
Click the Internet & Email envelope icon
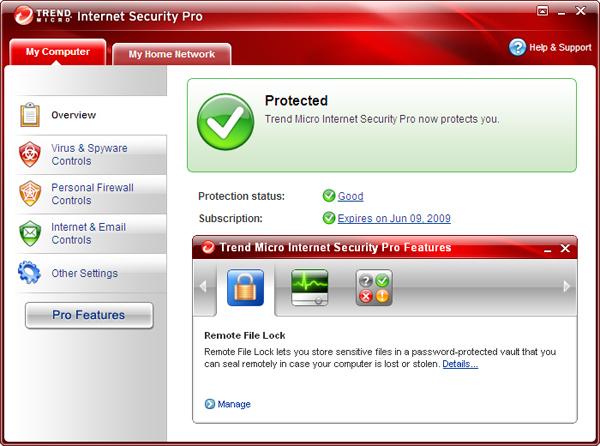pyautogui.click(x=30, y=233)
